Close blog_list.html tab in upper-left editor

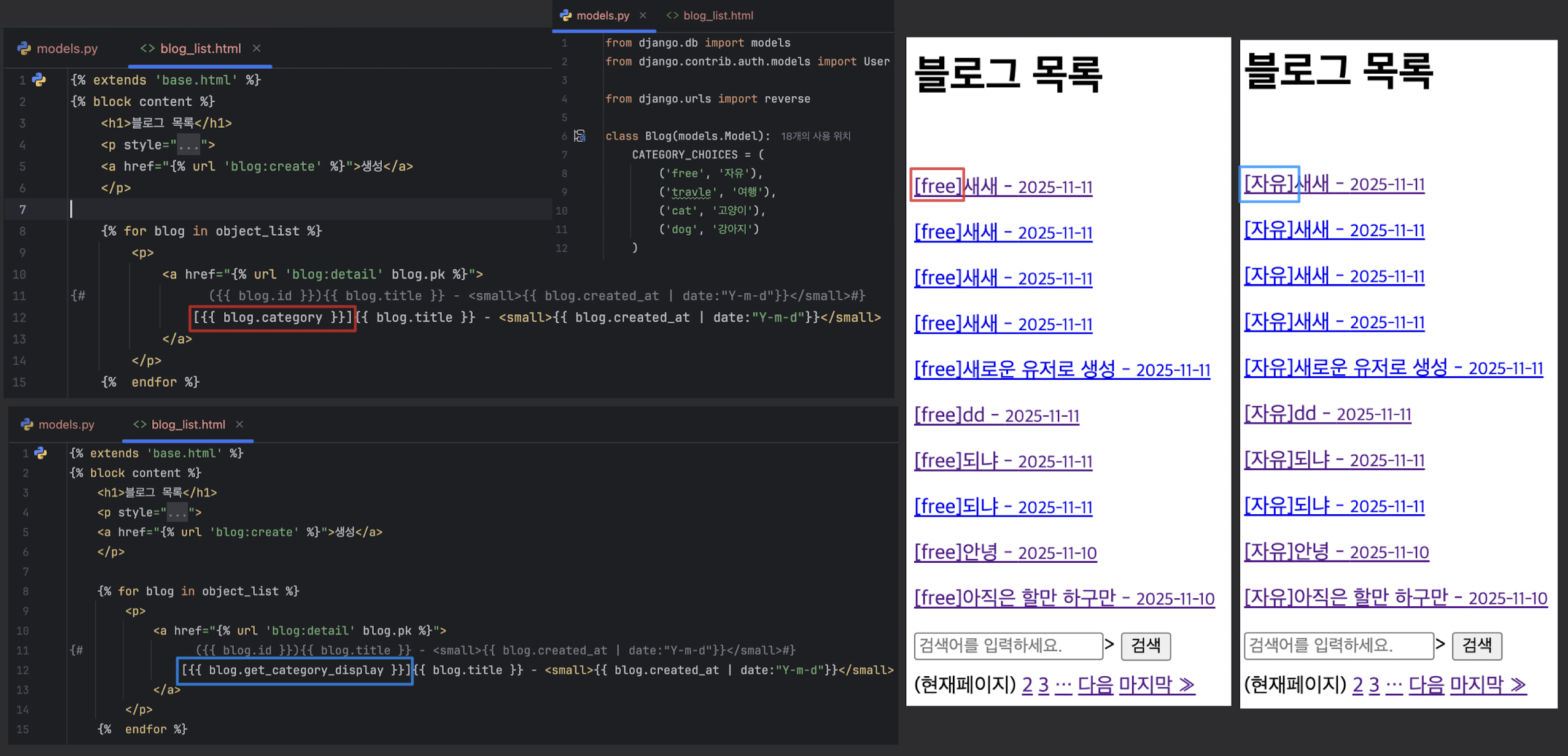click(257, 48)
